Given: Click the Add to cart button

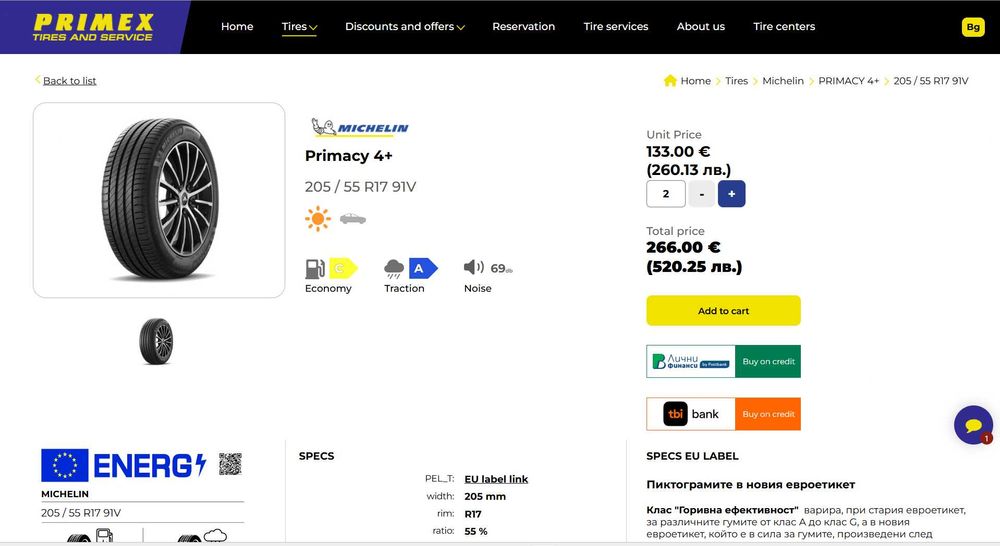Looking at the screenshot, I should pyautogui.click(x=723, y=311).
